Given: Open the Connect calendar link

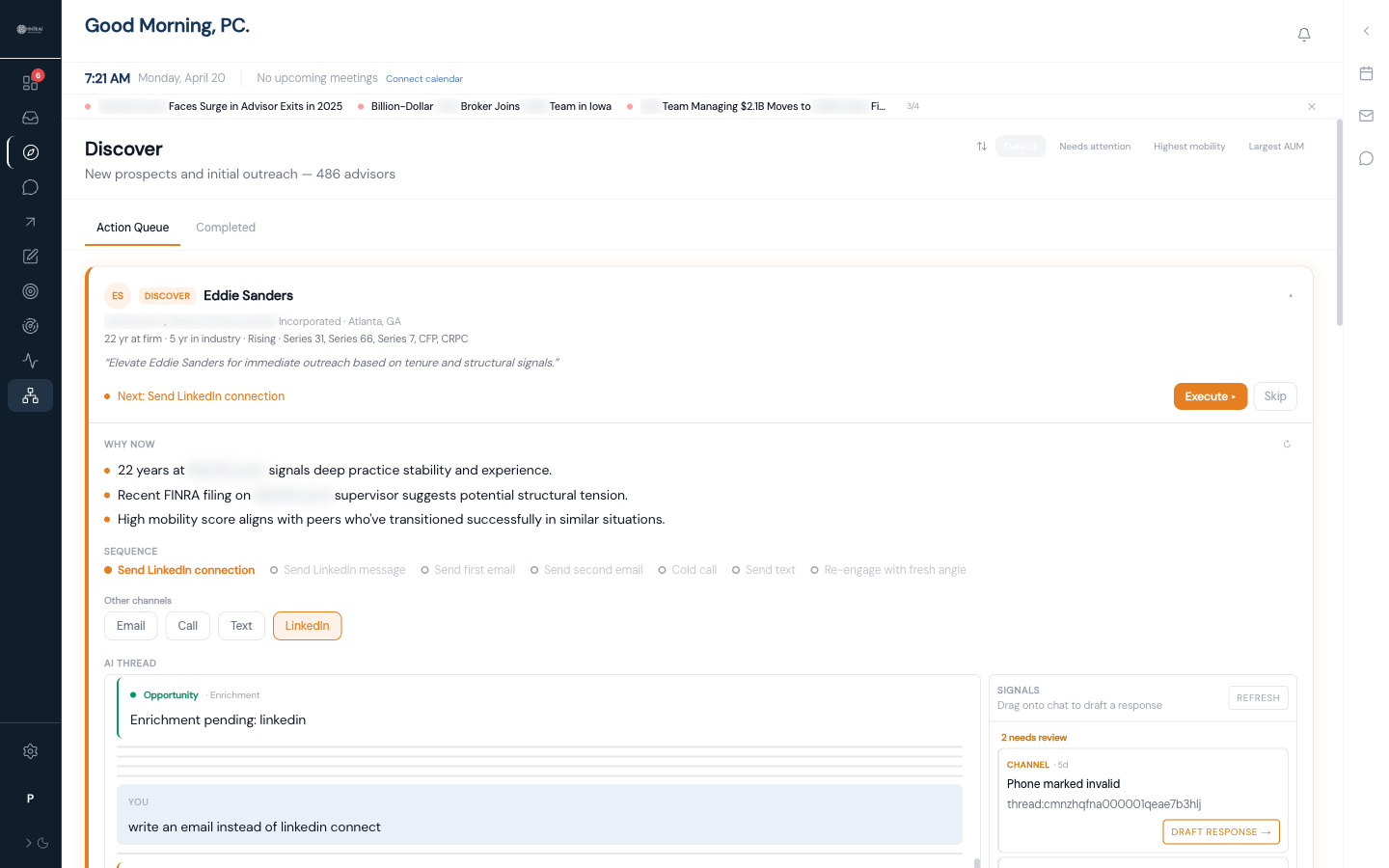Looking at the screenshot, I should 423,78.
